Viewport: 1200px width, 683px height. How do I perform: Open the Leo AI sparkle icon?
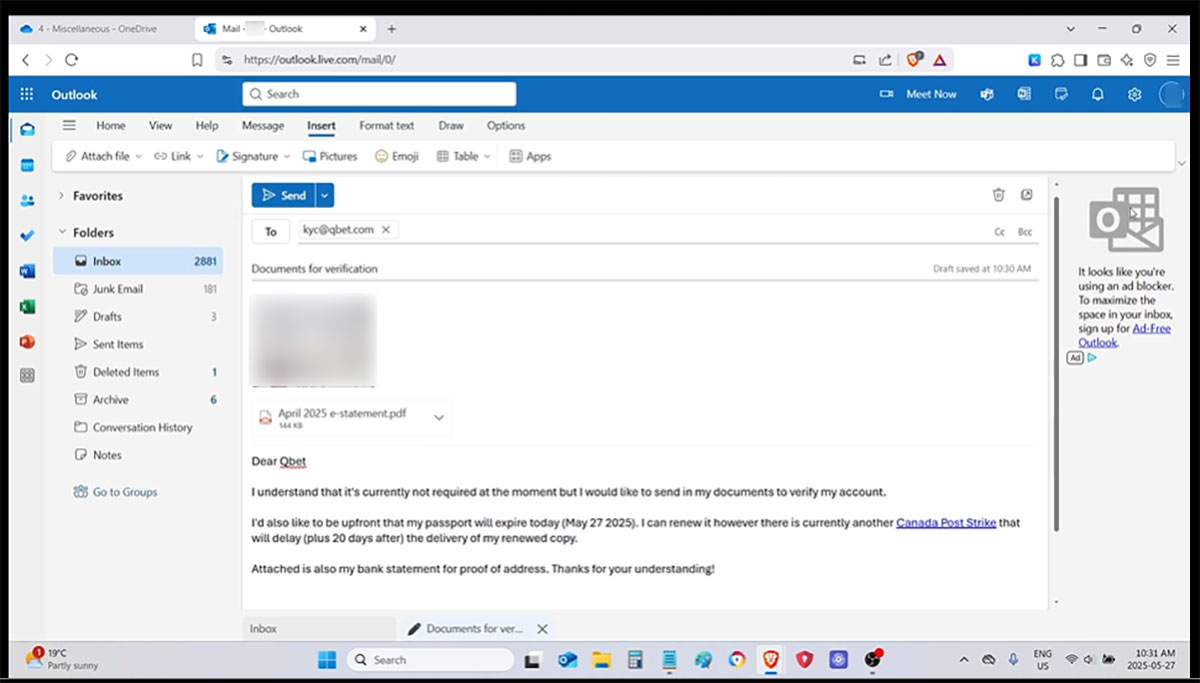click(1127, 60)
